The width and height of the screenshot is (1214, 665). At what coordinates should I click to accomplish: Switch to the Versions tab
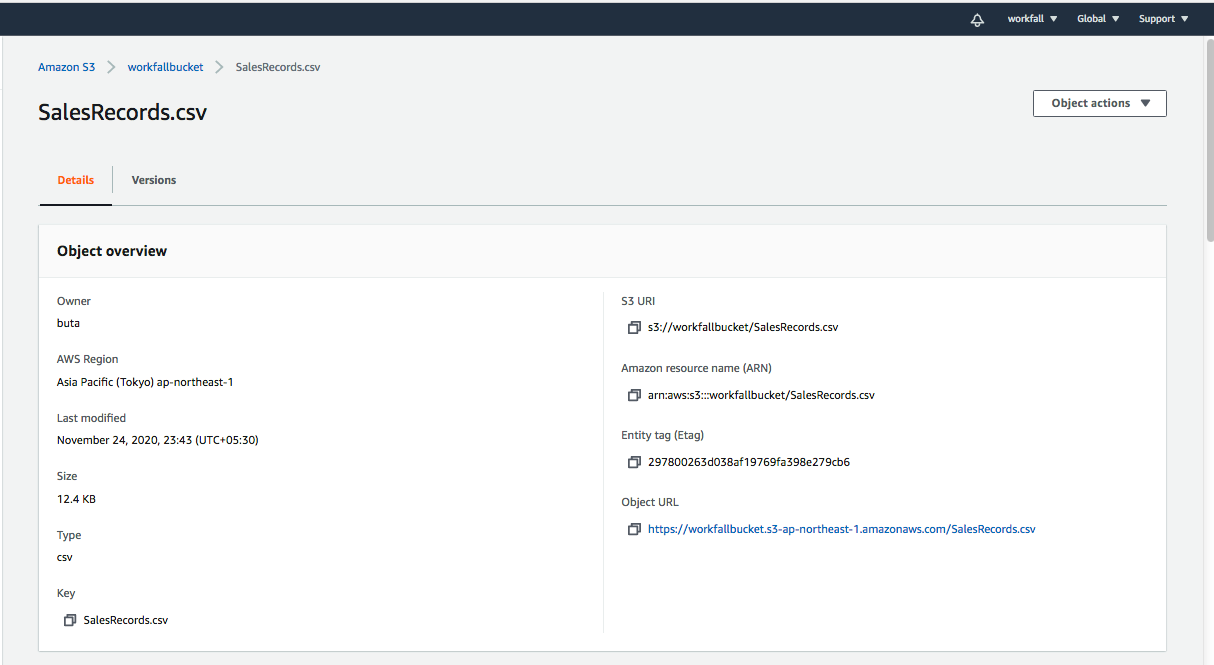[154, 180]
